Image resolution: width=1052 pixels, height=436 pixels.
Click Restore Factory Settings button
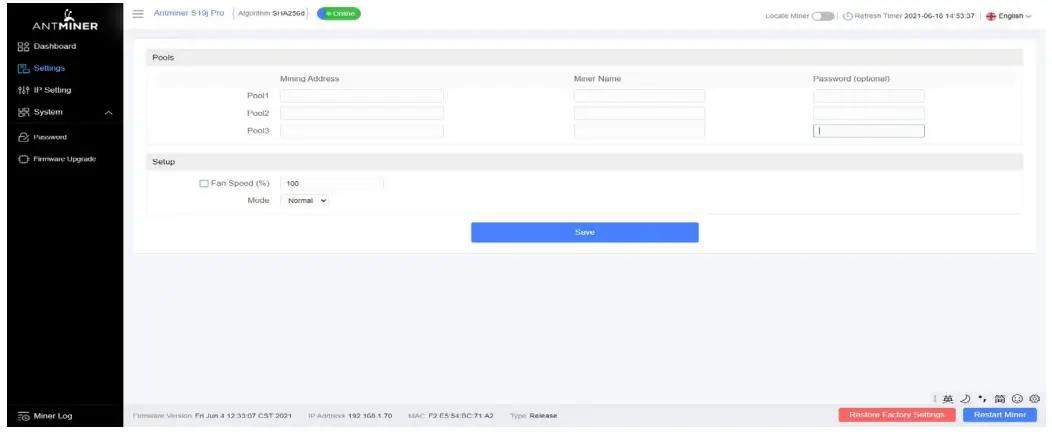click(897, 415)
